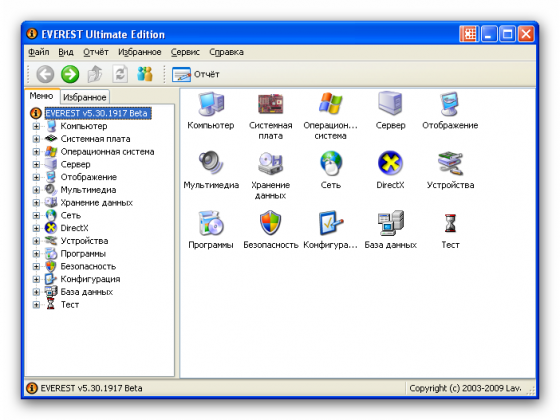Expand the База данных tree node
Screen dimensions: 560x420
point(36,292)
